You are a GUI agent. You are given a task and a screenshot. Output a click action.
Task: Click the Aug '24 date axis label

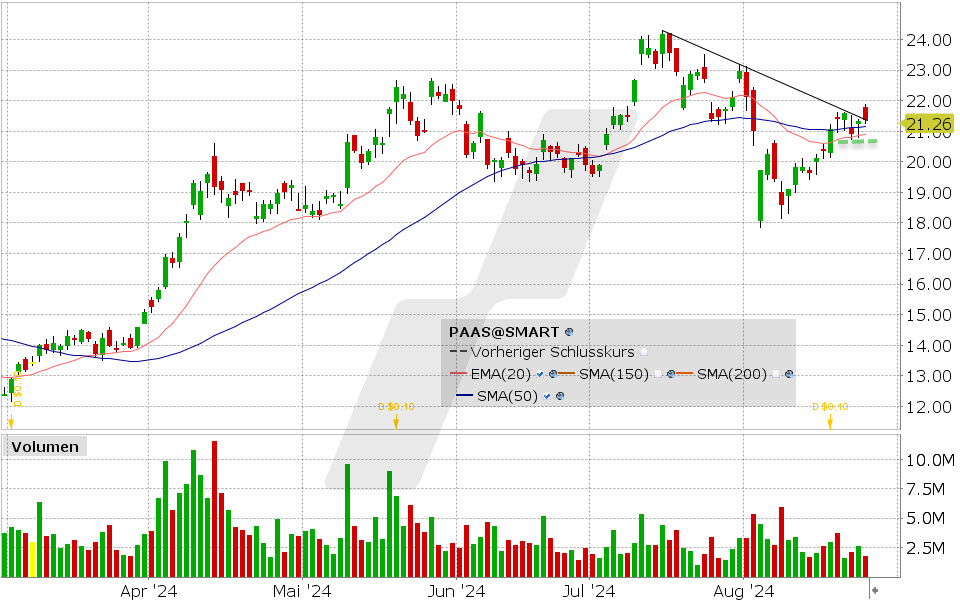tap(743, 591)
